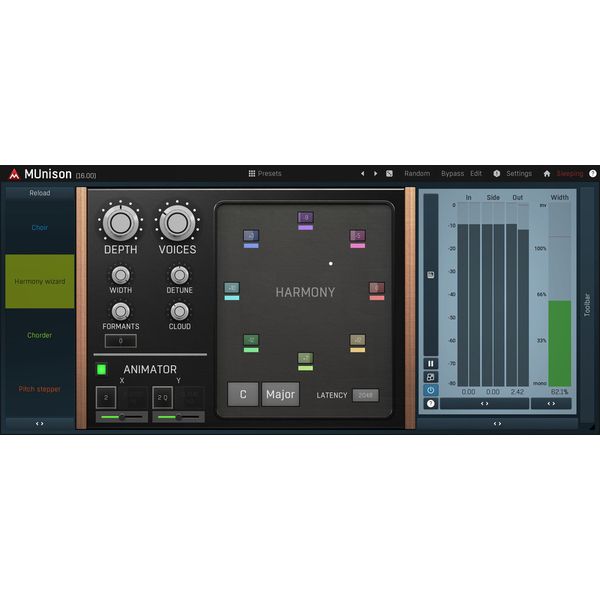Screen dimensions: 600x600
Task: Click the Reload button
Action: click(40, 193)
